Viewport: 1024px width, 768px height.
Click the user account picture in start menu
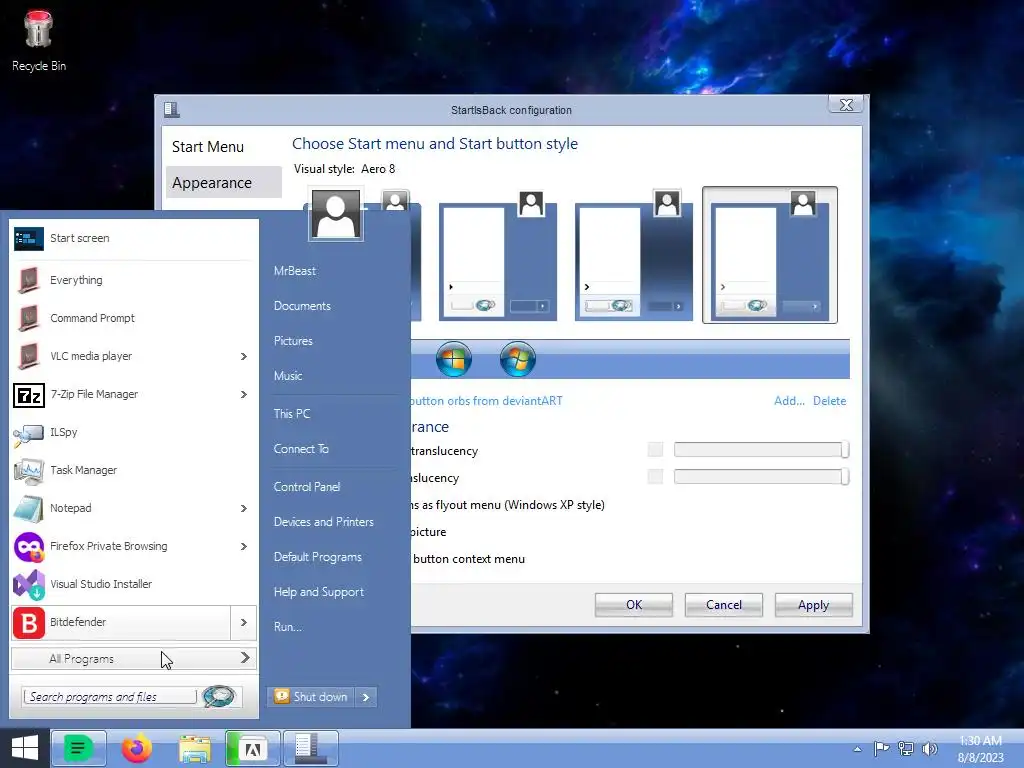(336, 215)
